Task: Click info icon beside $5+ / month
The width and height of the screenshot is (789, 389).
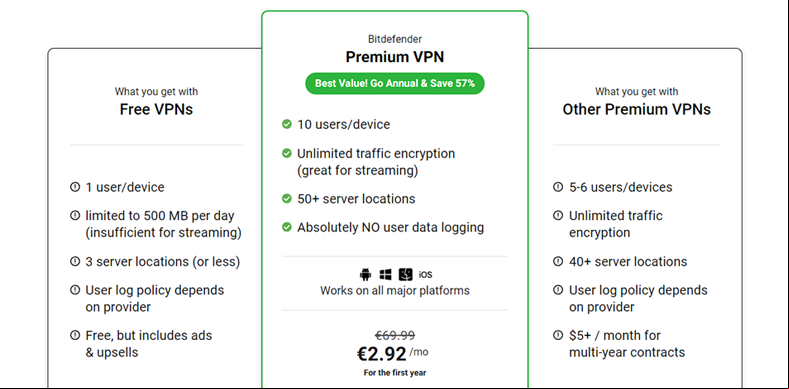Action: pos(558,335)
